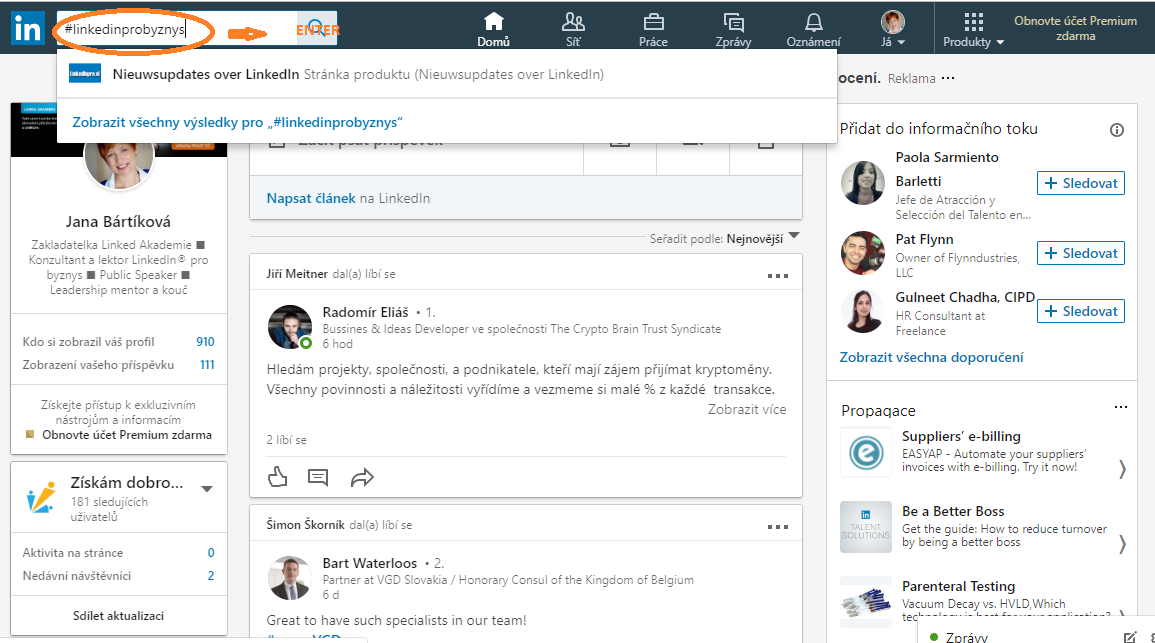Open Jana Bártíková profile name

coord(118,222)
